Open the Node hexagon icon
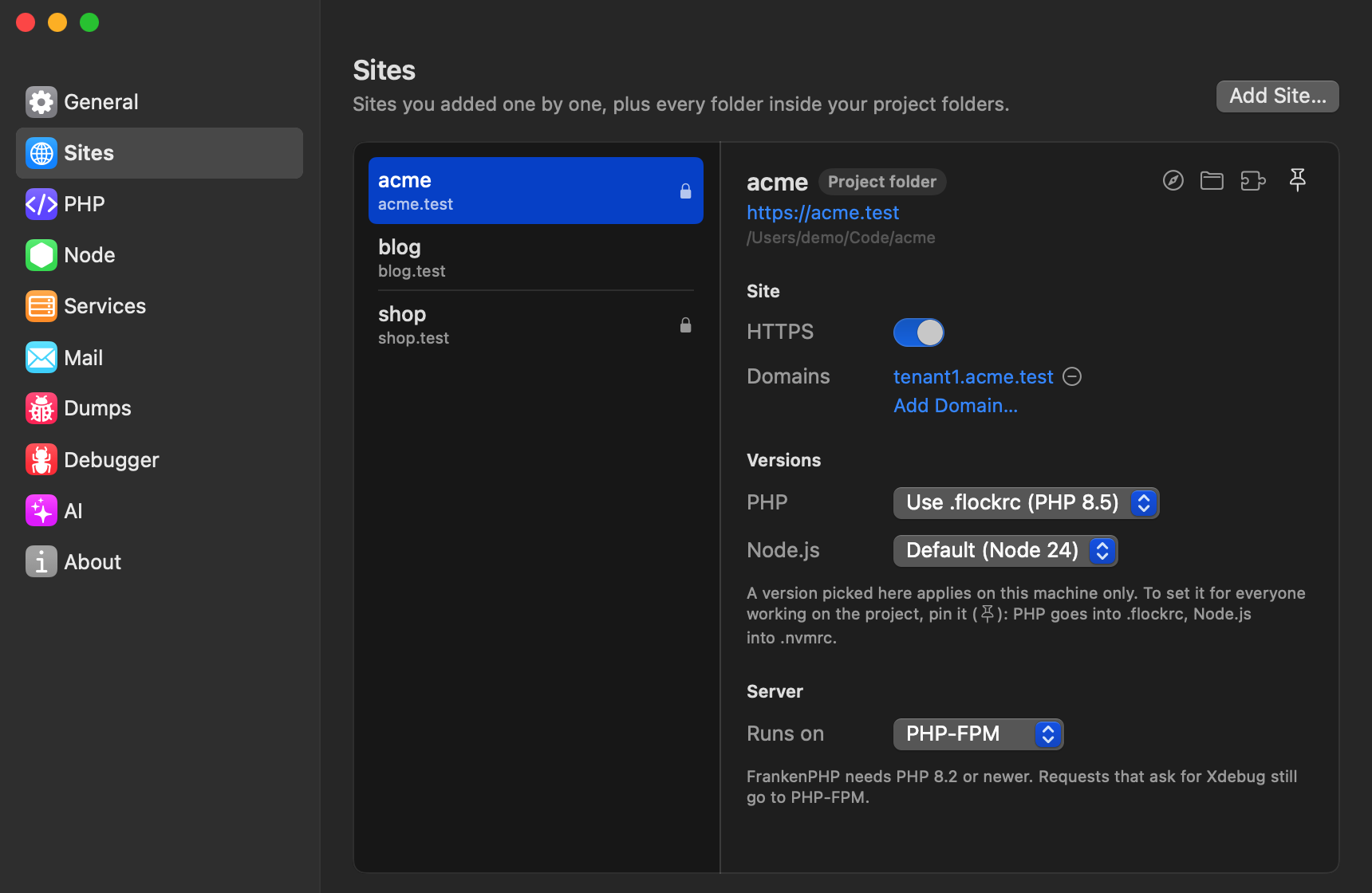Image resolution: width=1372 pixels, height=893 pixels. (x=41, y=255)
